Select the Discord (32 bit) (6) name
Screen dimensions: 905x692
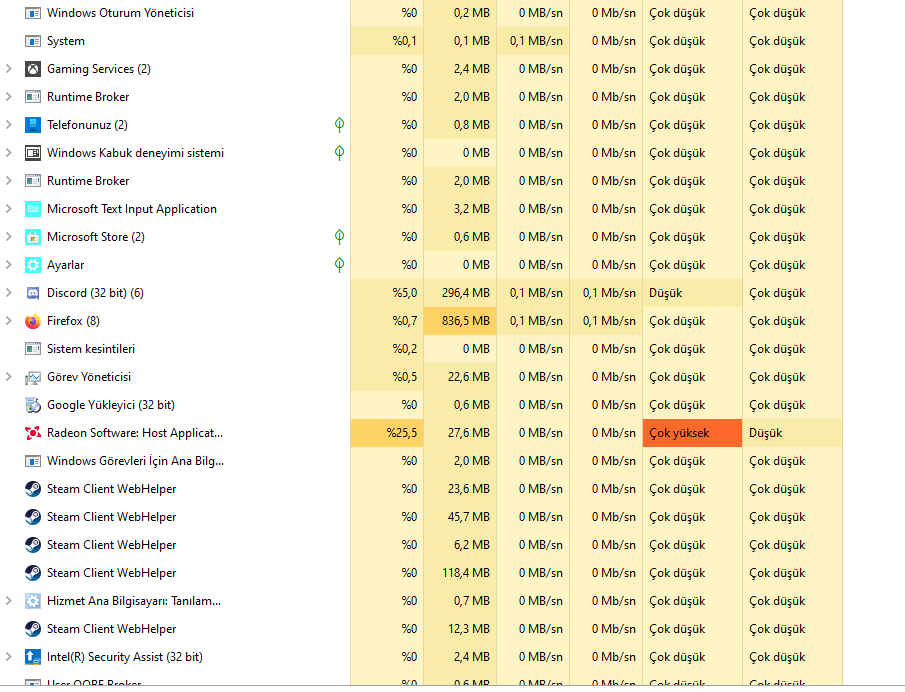point(95,293)
